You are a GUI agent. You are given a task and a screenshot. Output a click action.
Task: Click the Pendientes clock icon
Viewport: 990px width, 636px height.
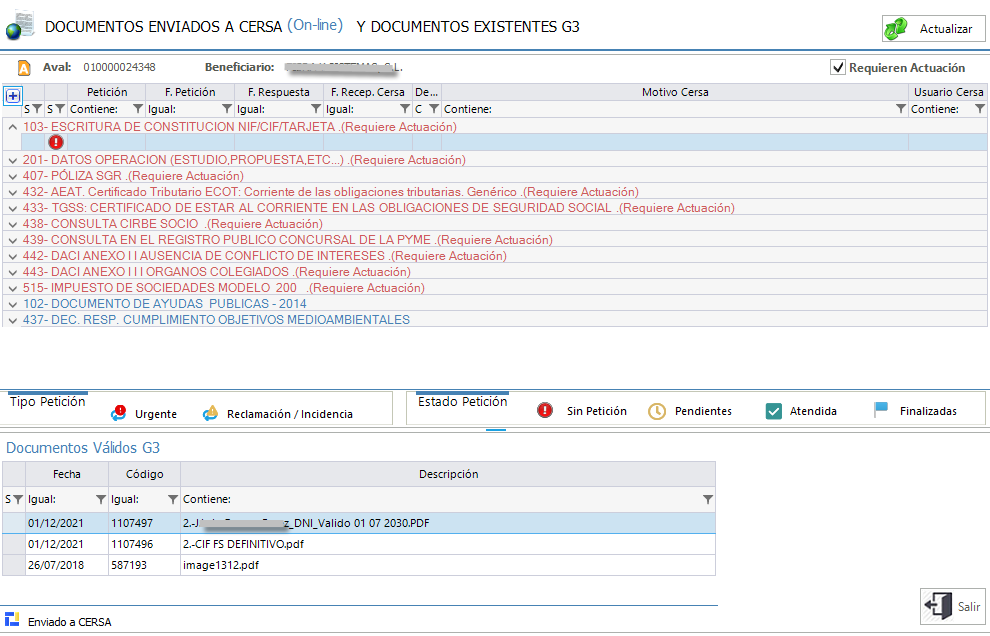pyautogui.click(x=657, y=411)
